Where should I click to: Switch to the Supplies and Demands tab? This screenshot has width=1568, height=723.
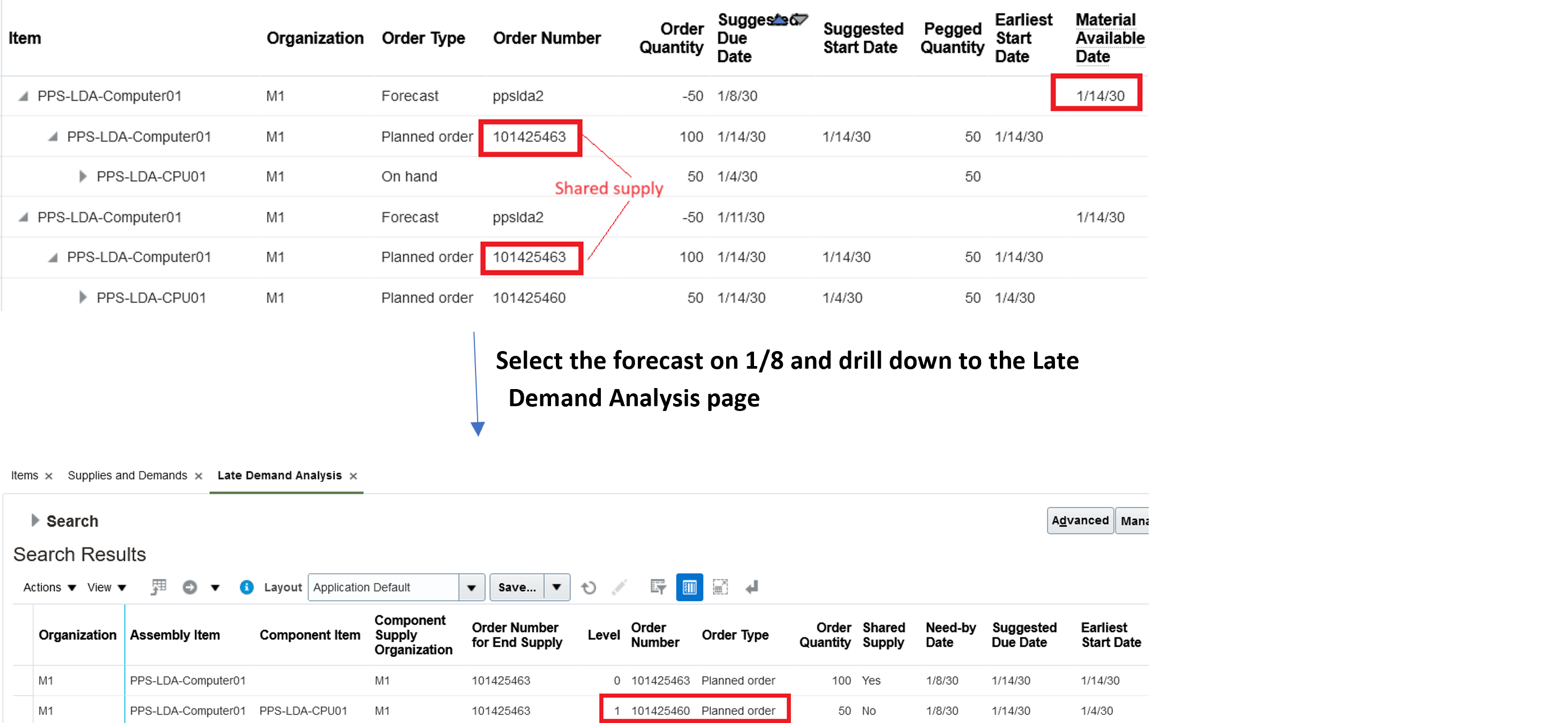127,476
